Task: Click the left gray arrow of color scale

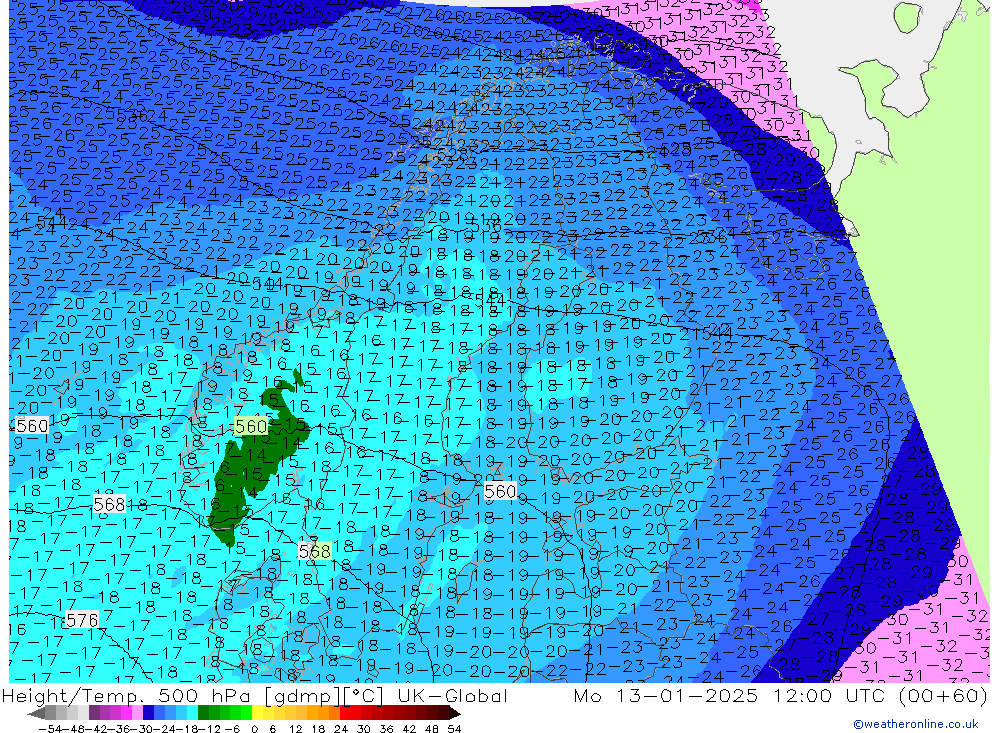Action: (x=36, y=713)
